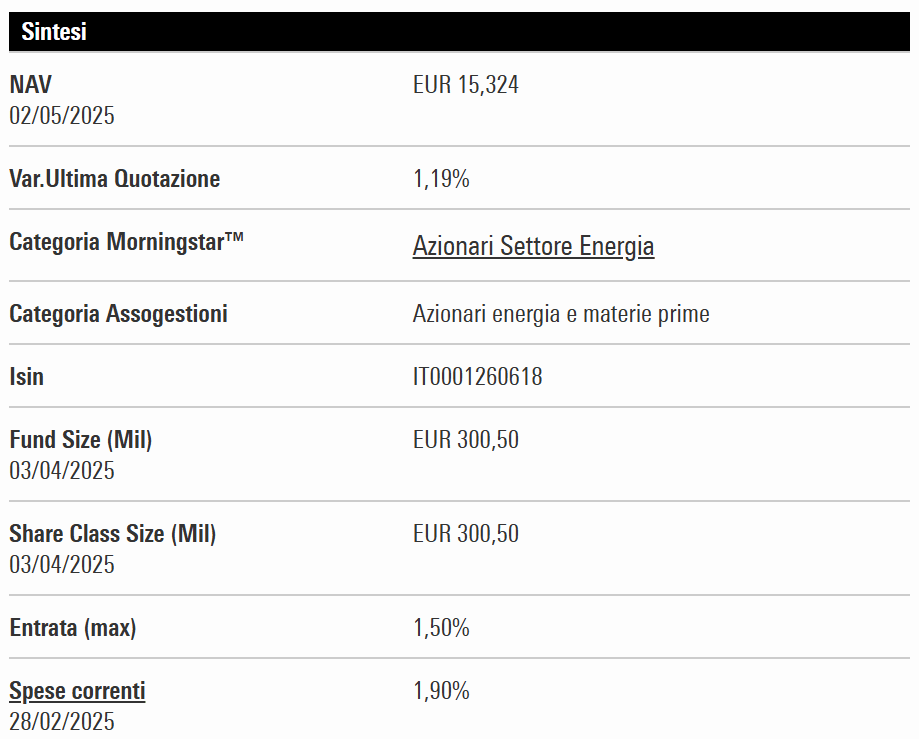Viewport: 919px width, 739px height.
Task: Click Azionari energia e materie prime text
Action: pos(561,314)
